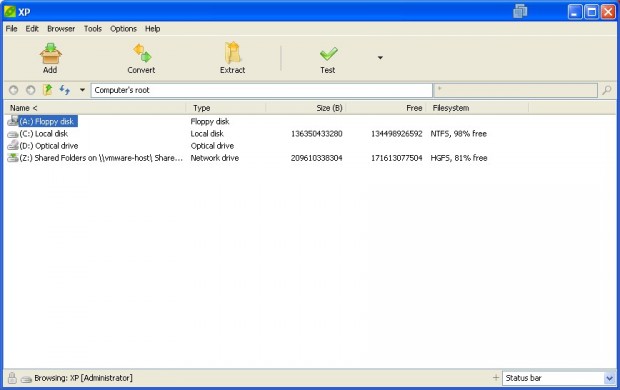Click size value 136350433280

317,134
